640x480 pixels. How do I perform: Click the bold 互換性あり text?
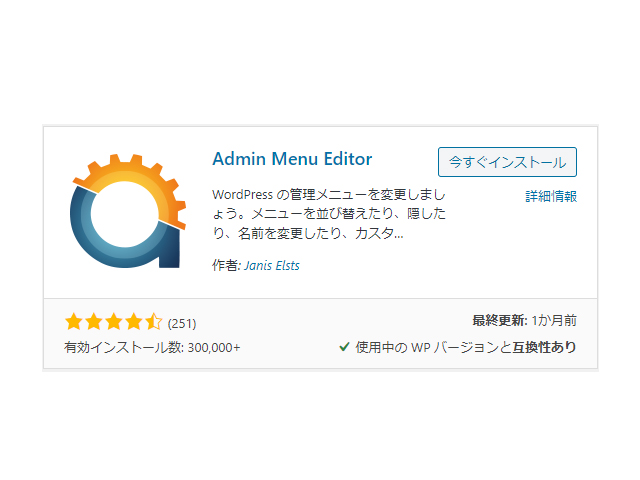tap(544, 347)
